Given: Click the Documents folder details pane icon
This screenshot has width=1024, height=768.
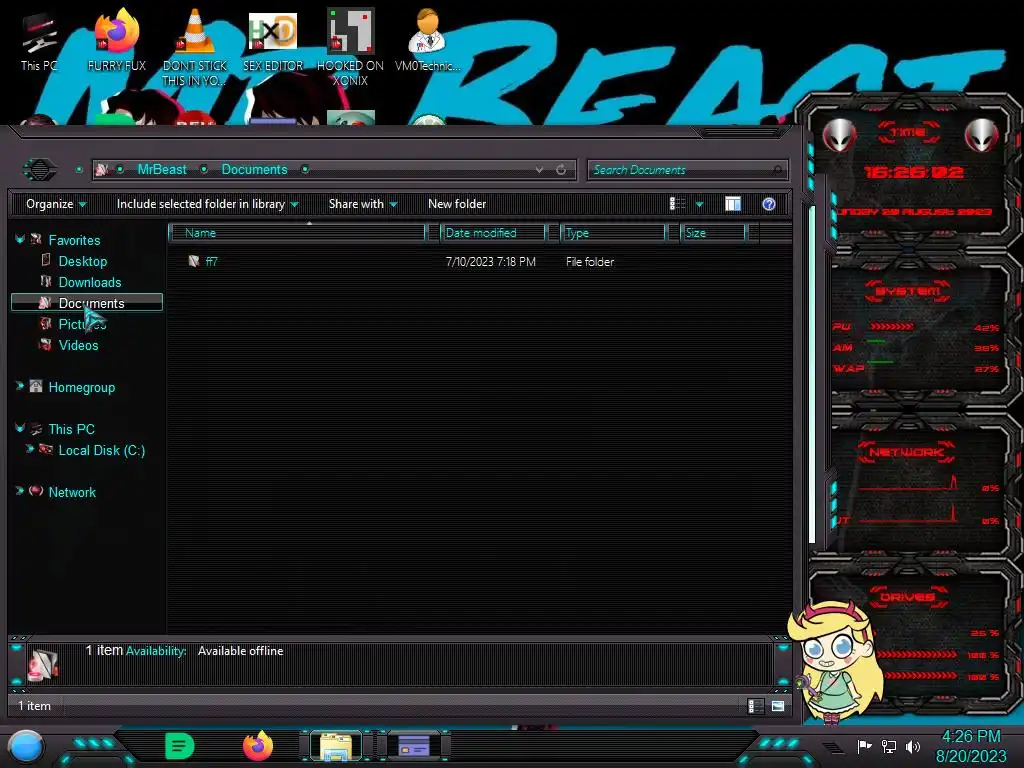Looking at the screenshot, I should (43, 664).
